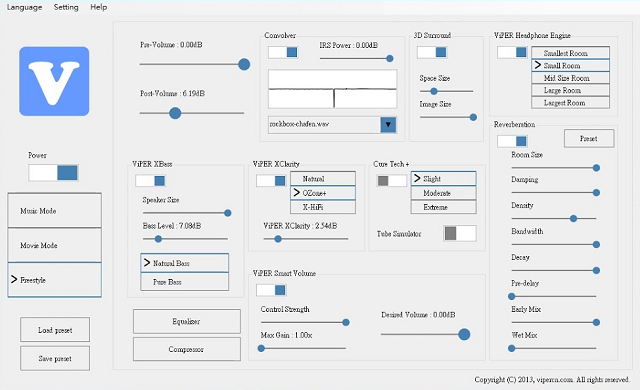Click the rockbox-chafen.wav file field
This screenshot has height=390, width=640.
point(324,124)
